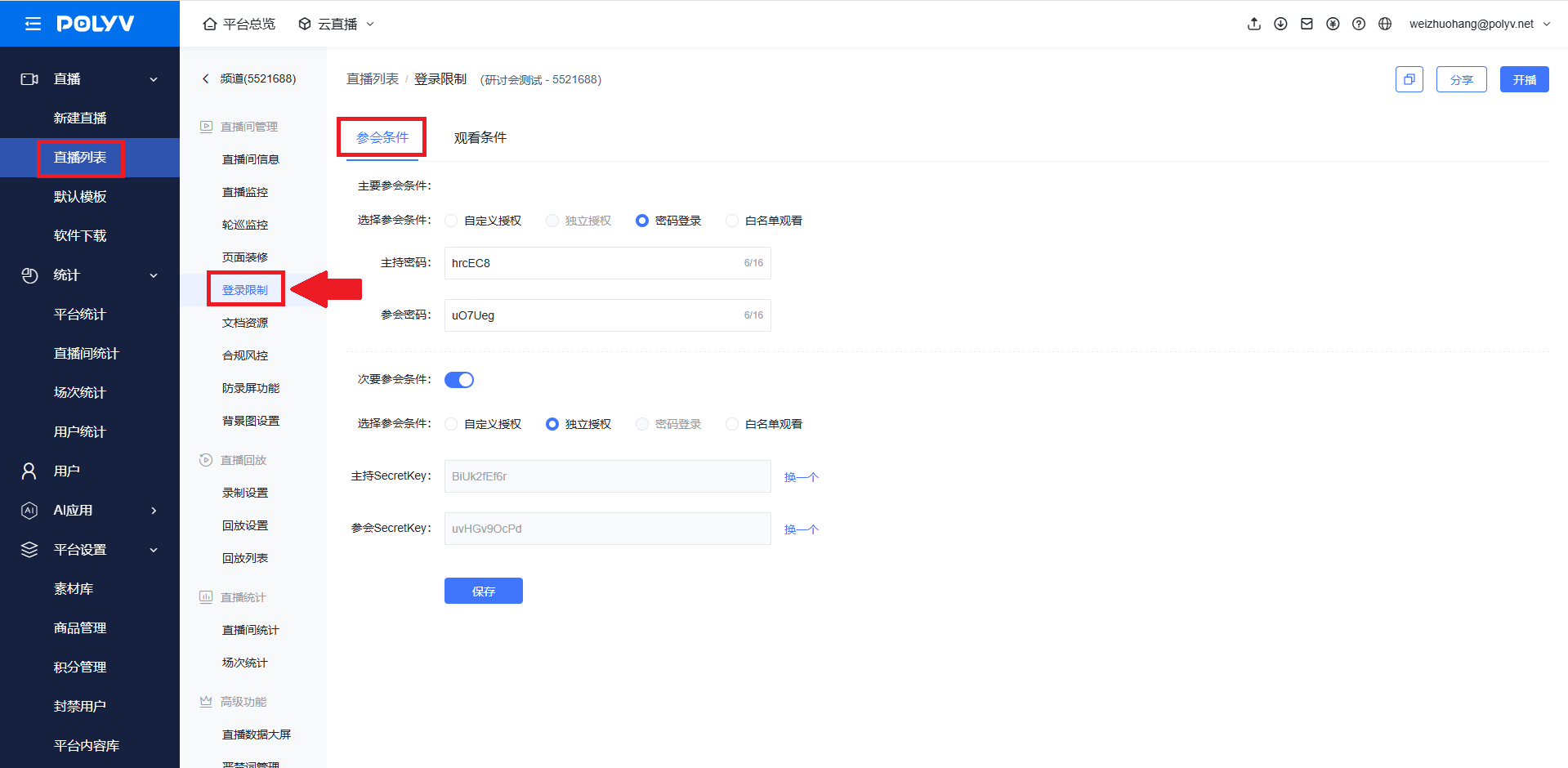Open 直播间信息 in the channel menu
This screenshot has width=1568, height=768.
coord(251,159)
